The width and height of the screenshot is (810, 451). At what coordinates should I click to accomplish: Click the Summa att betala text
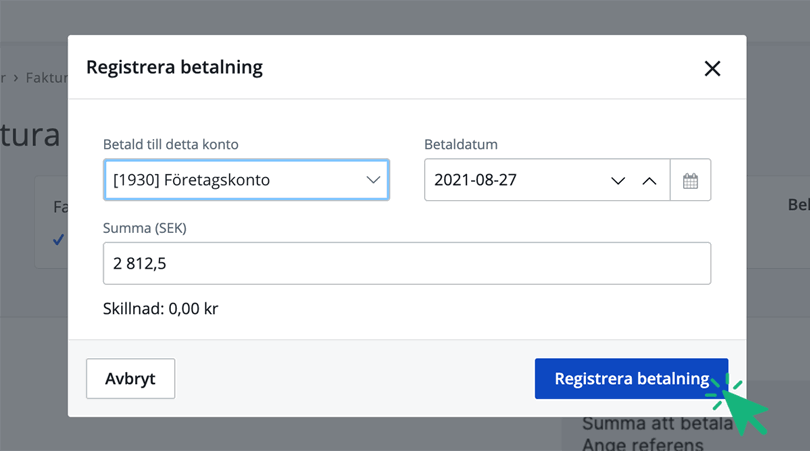pos(650,423)
